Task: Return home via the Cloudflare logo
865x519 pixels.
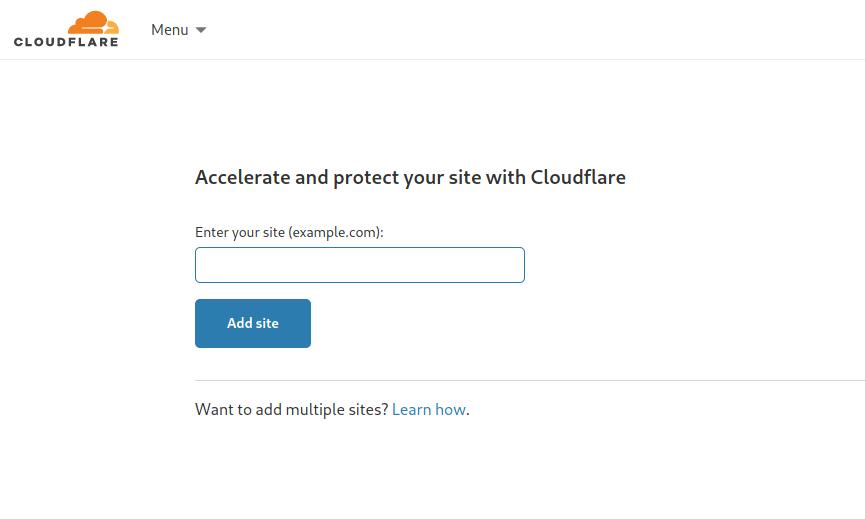Action: click(66, 29)
